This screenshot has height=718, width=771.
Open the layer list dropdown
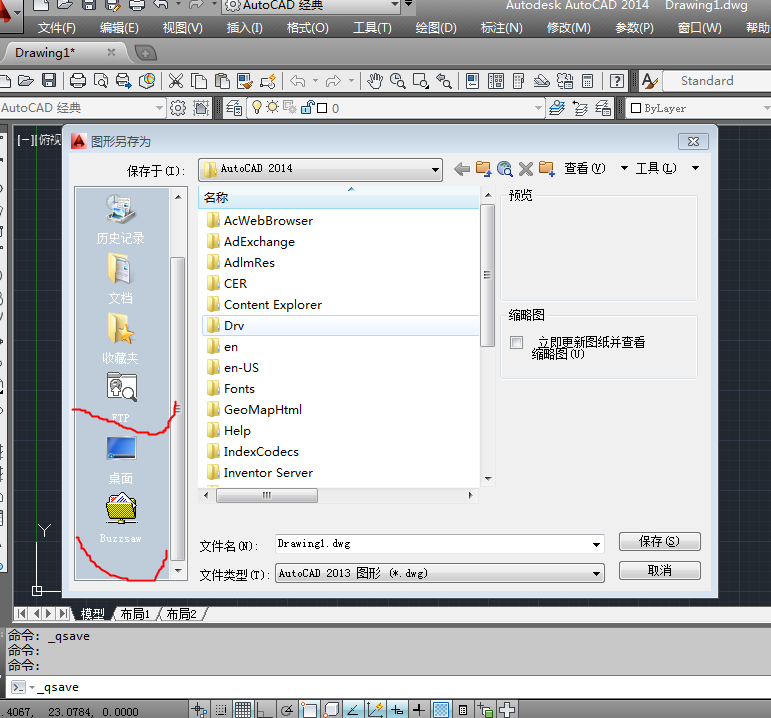coord(538,108)
